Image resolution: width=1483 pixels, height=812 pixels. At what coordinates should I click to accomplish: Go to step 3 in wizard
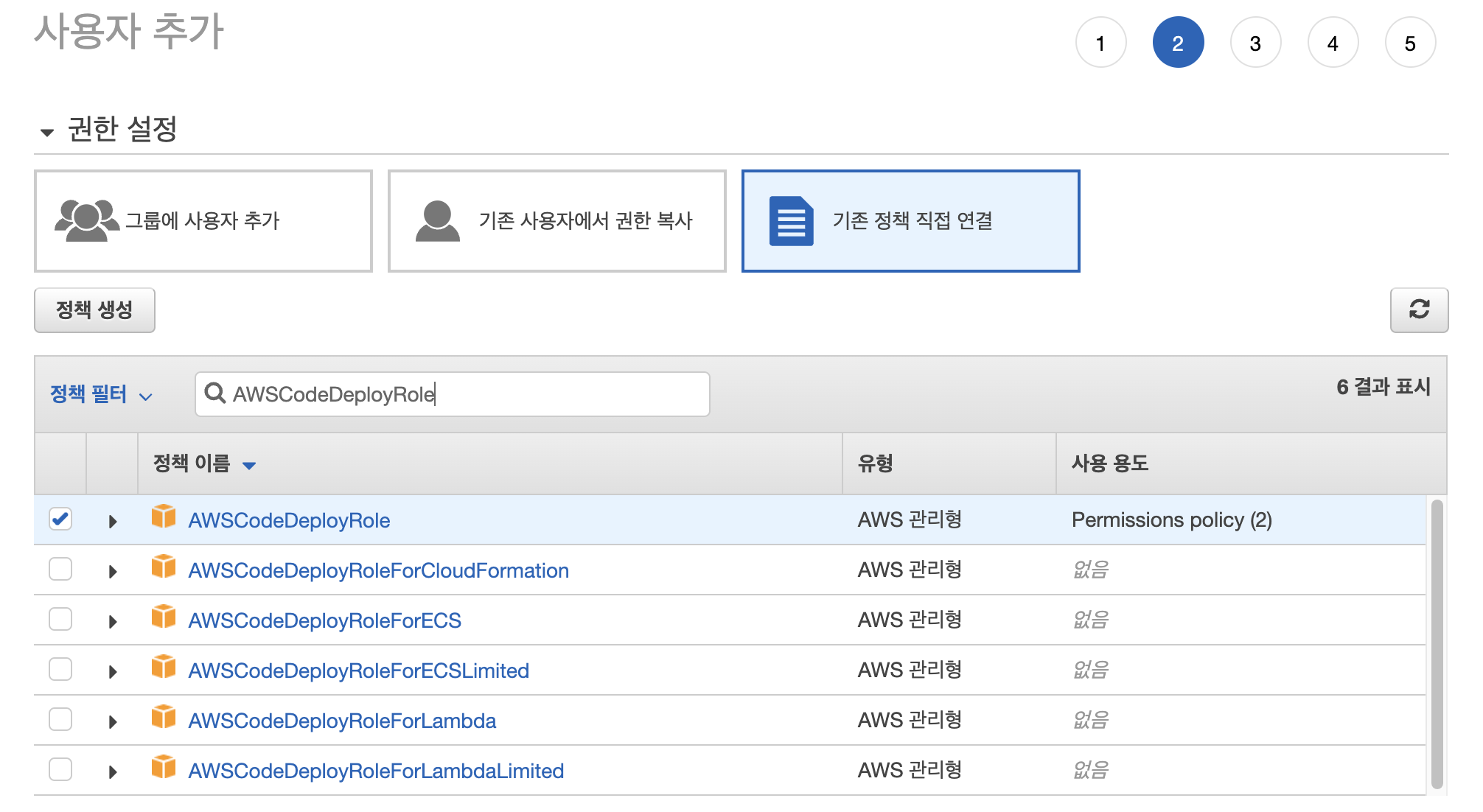(x=1255, y=43)
